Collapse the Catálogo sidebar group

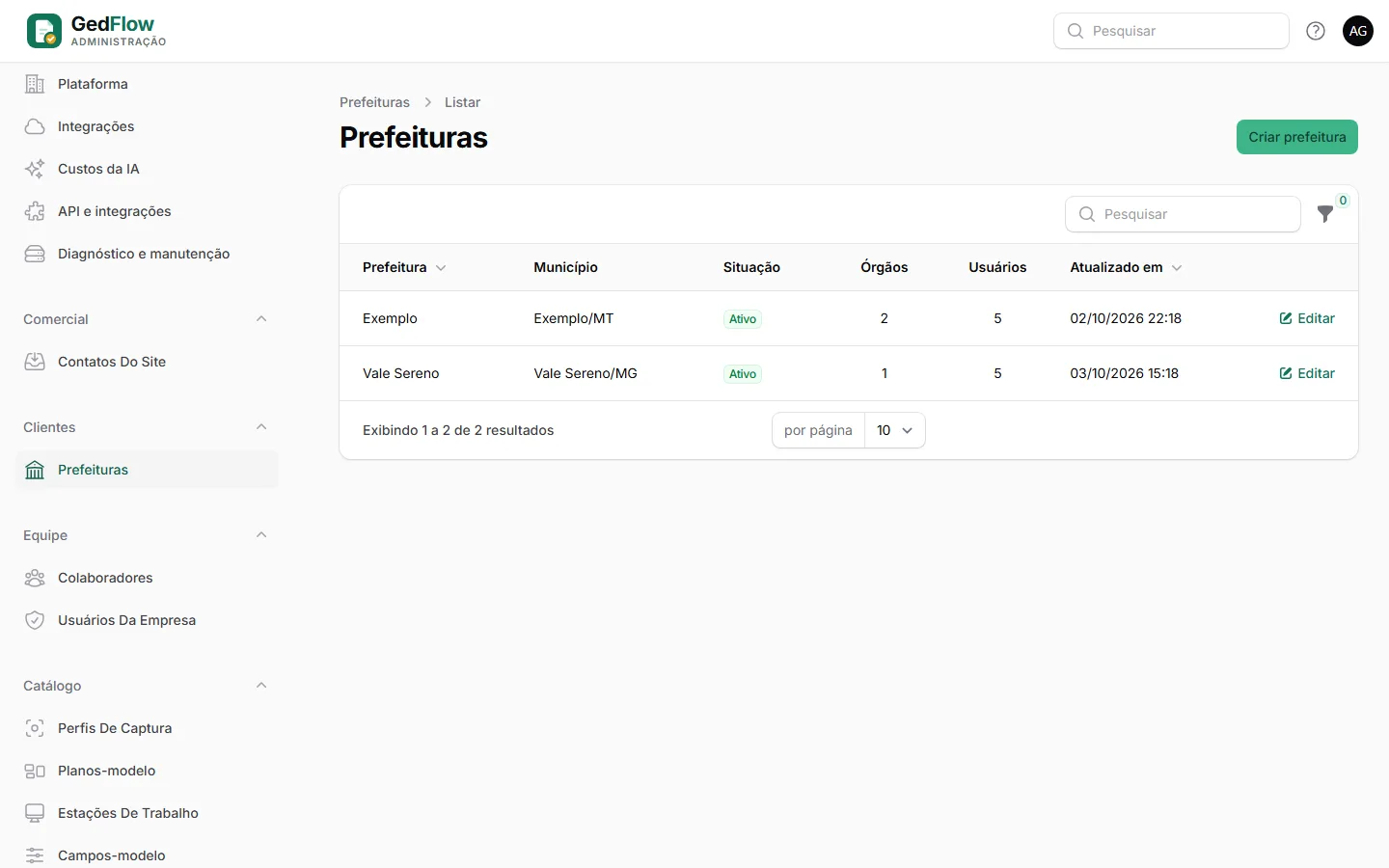[x=261, y=686]
